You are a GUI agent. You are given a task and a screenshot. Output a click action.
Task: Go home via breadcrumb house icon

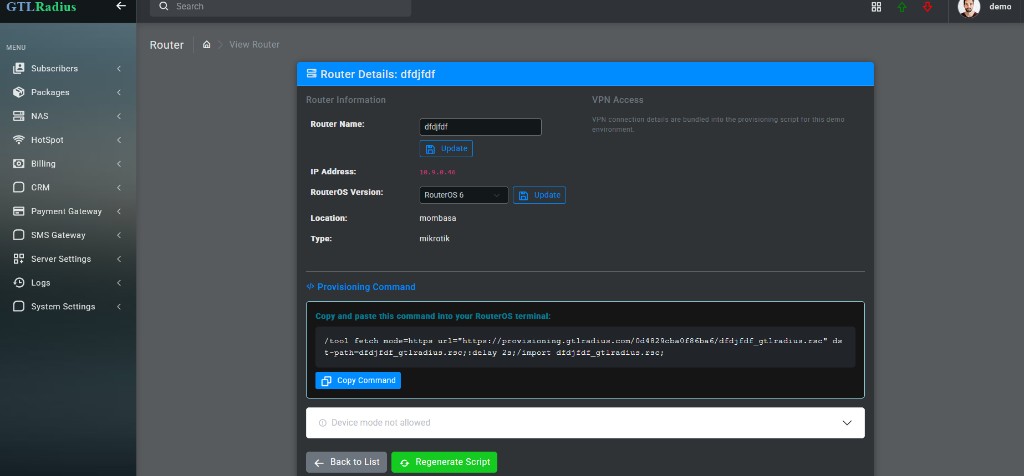206,44
